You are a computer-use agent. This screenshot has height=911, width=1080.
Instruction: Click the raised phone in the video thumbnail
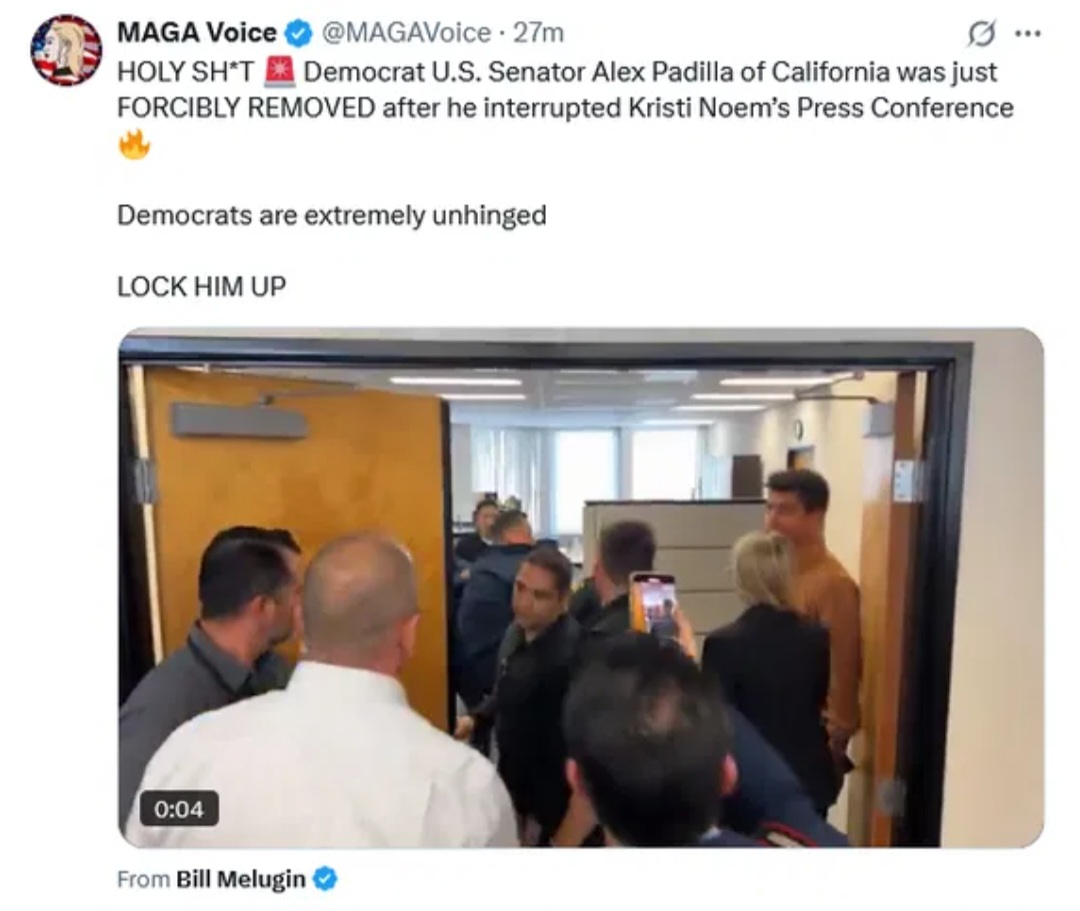pyautogui.click(x=654, y=605)
